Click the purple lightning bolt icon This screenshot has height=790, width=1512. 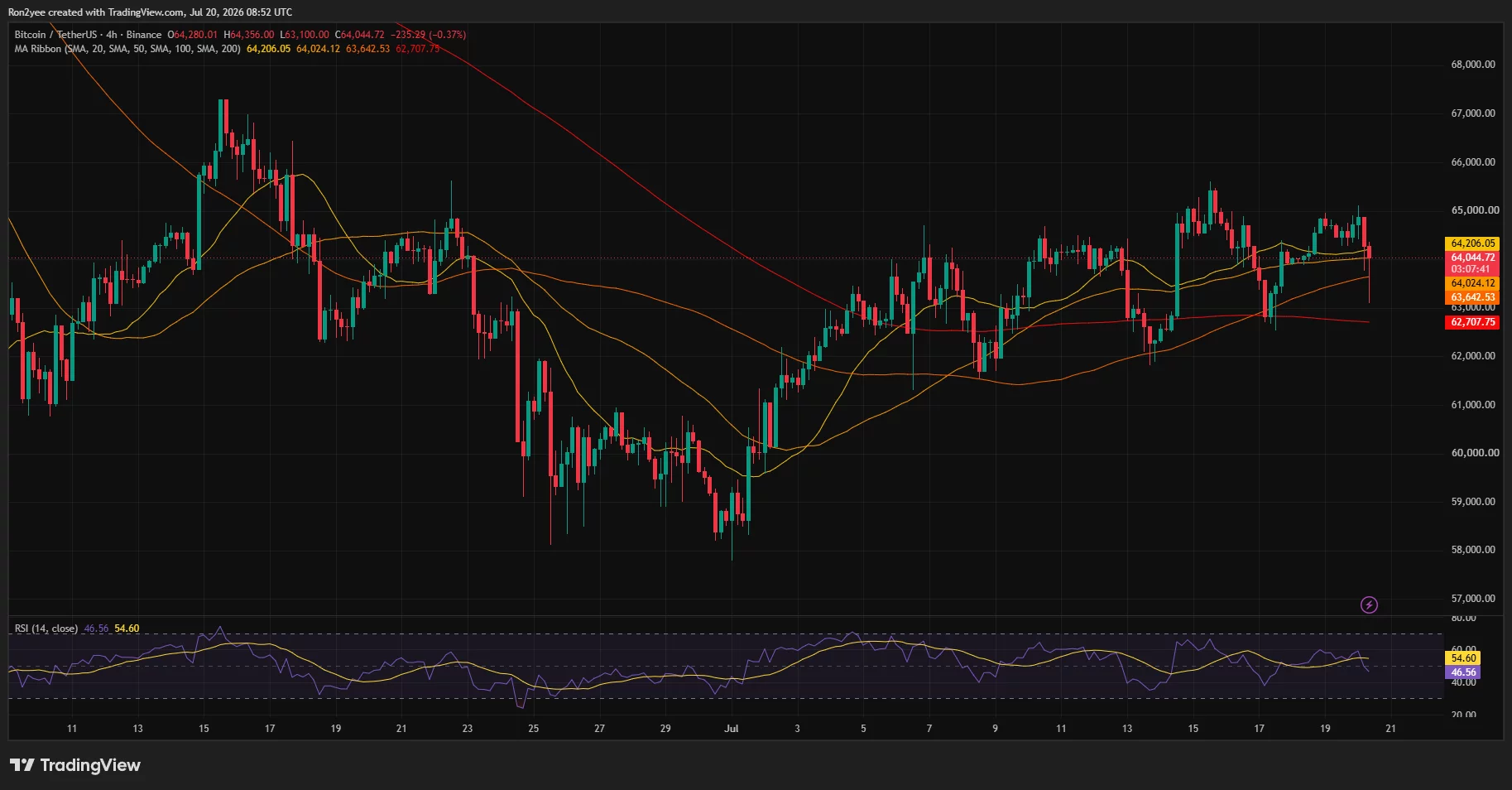[1369, 605]
